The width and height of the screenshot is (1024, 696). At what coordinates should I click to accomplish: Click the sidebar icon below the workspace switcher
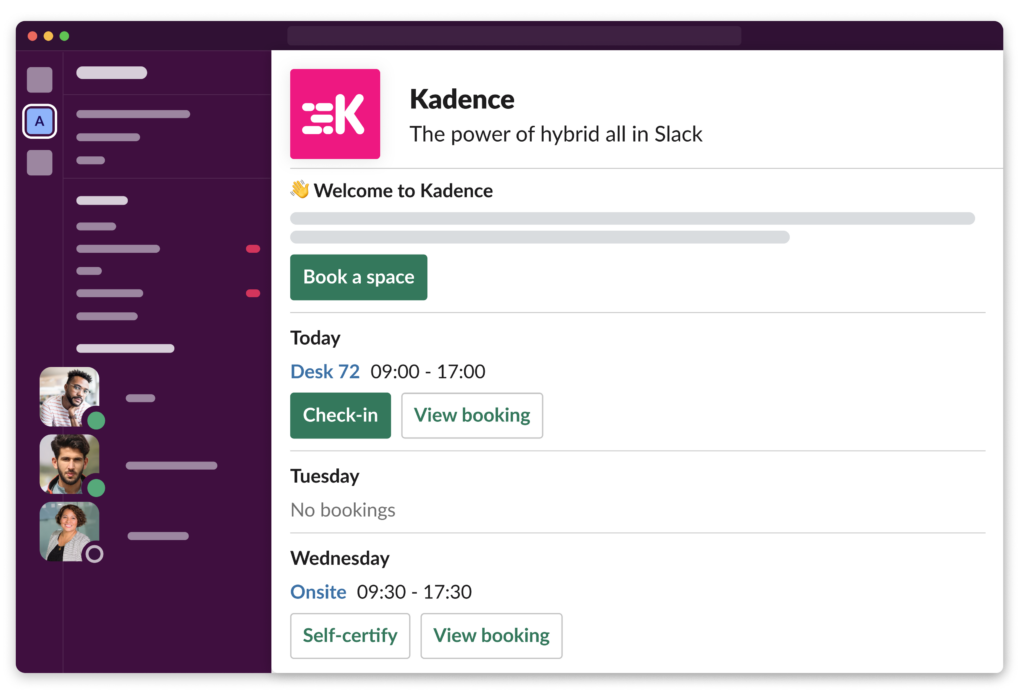(40, 160)
